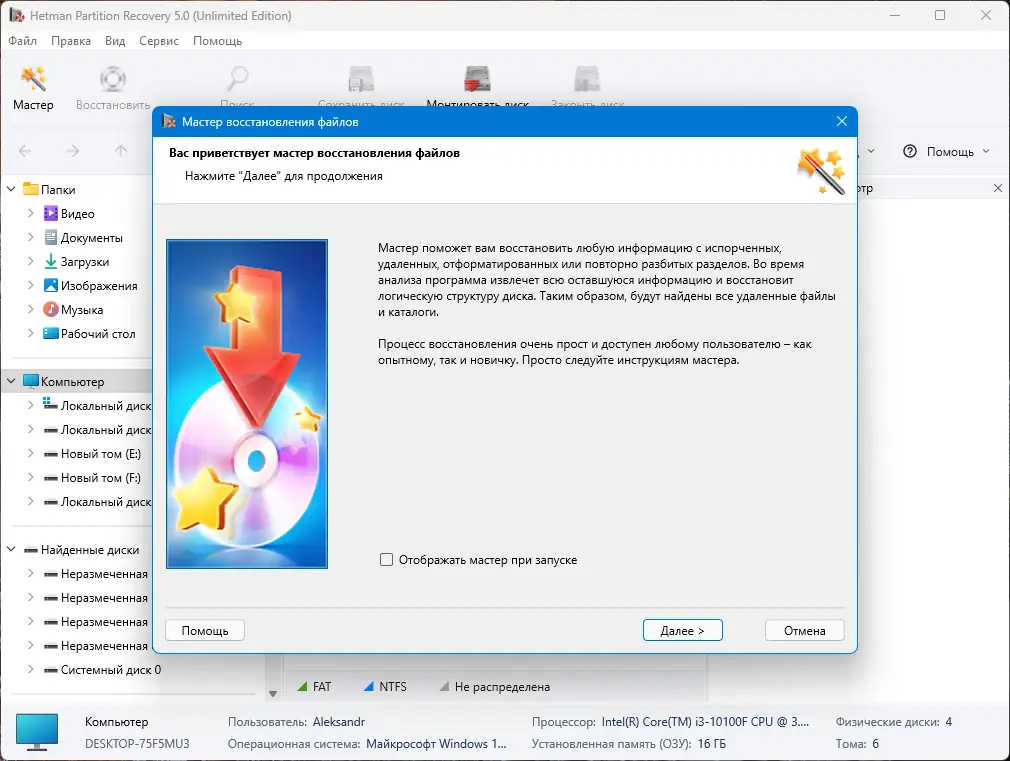1010x761 pixels.
Task: Expand the Новый том (E:) node
Action: (30, 454)
